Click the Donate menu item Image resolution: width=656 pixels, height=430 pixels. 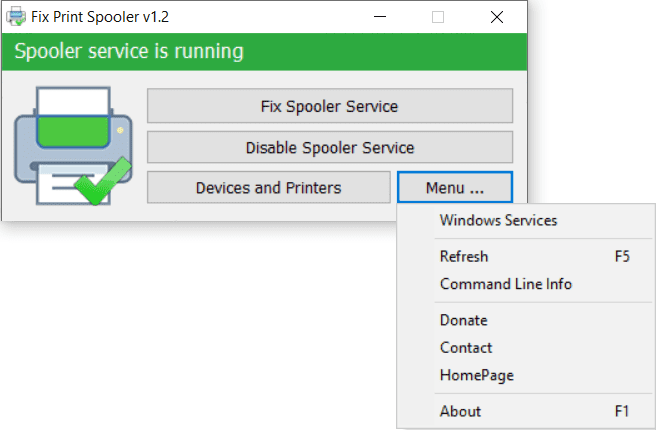pos(463,320)
